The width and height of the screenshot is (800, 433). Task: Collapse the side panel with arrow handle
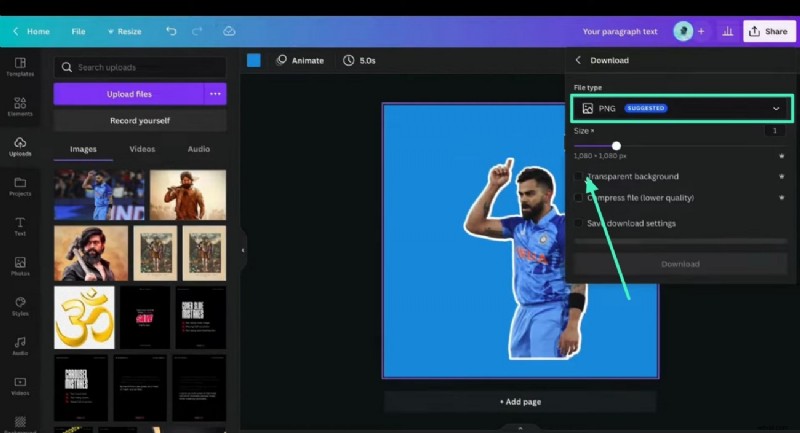(x=243, y=250)
